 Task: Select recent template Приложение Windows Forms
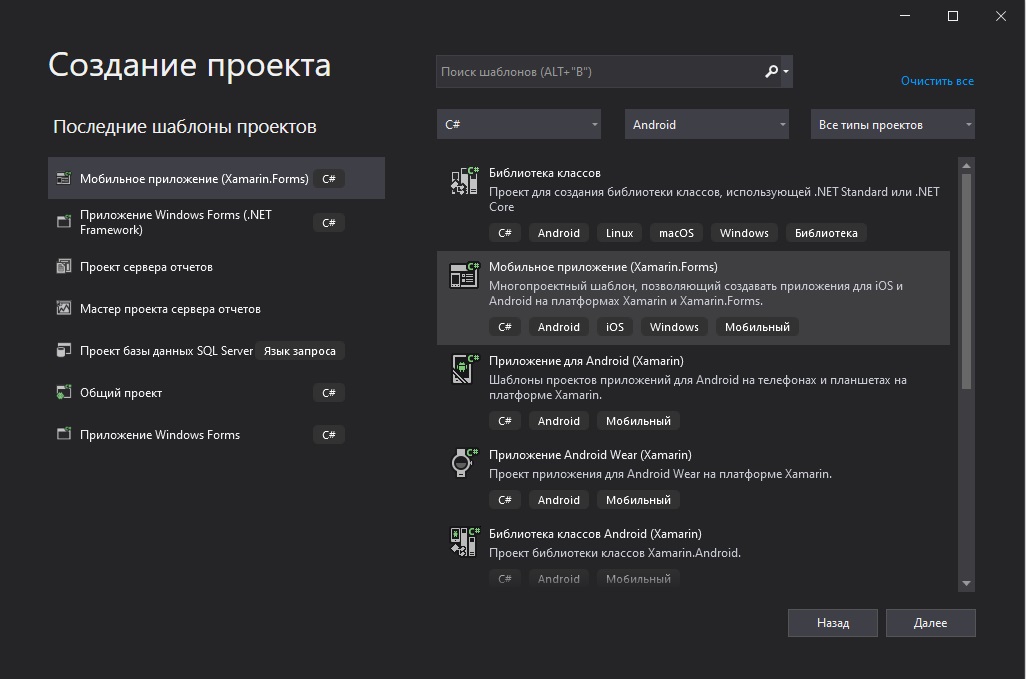(216, 434)
